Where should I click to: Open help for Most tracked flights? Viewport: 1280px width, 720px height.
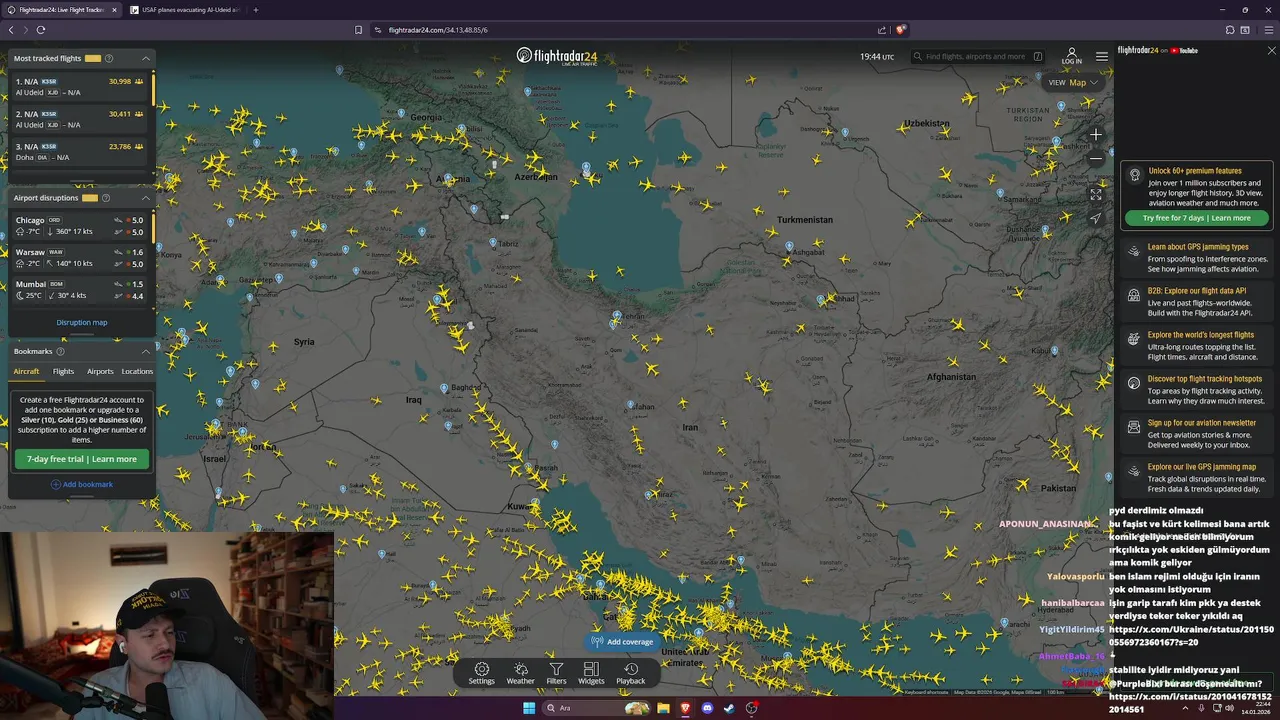pos(109,58)
